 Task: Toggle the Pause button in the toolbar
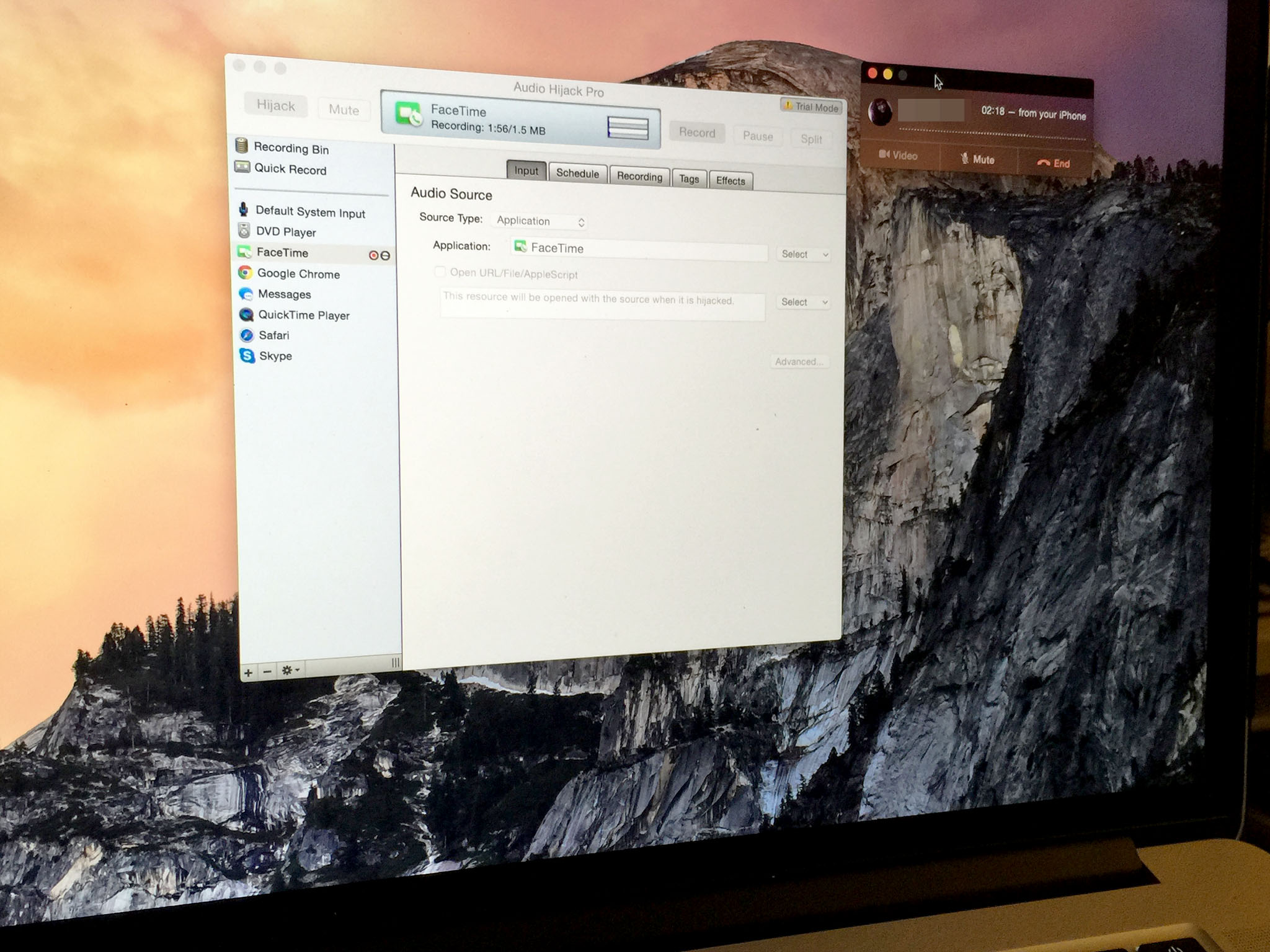pos(758,136)
